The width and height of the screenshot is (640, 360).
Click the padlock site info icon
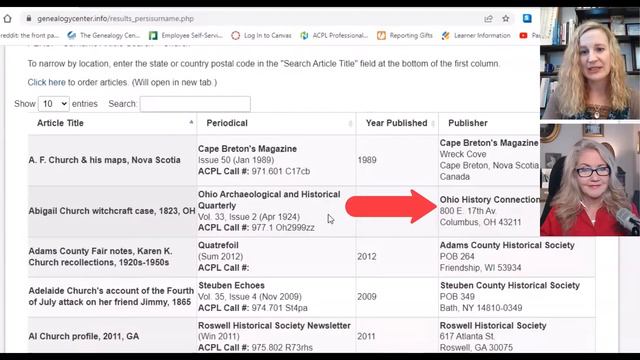click(x=28, y=18)
